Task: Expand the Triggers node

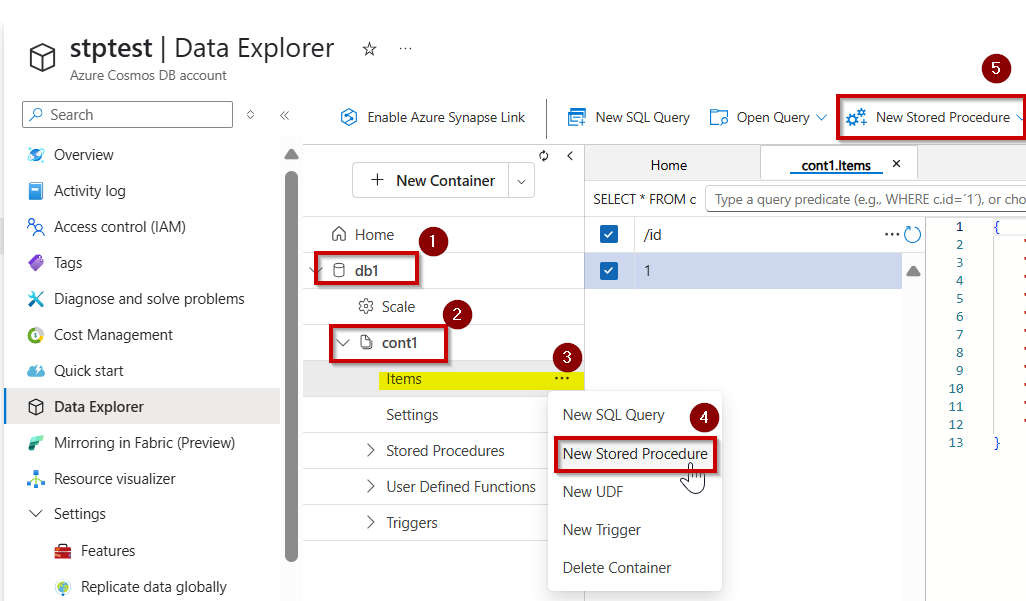Action: click(371, 522)
